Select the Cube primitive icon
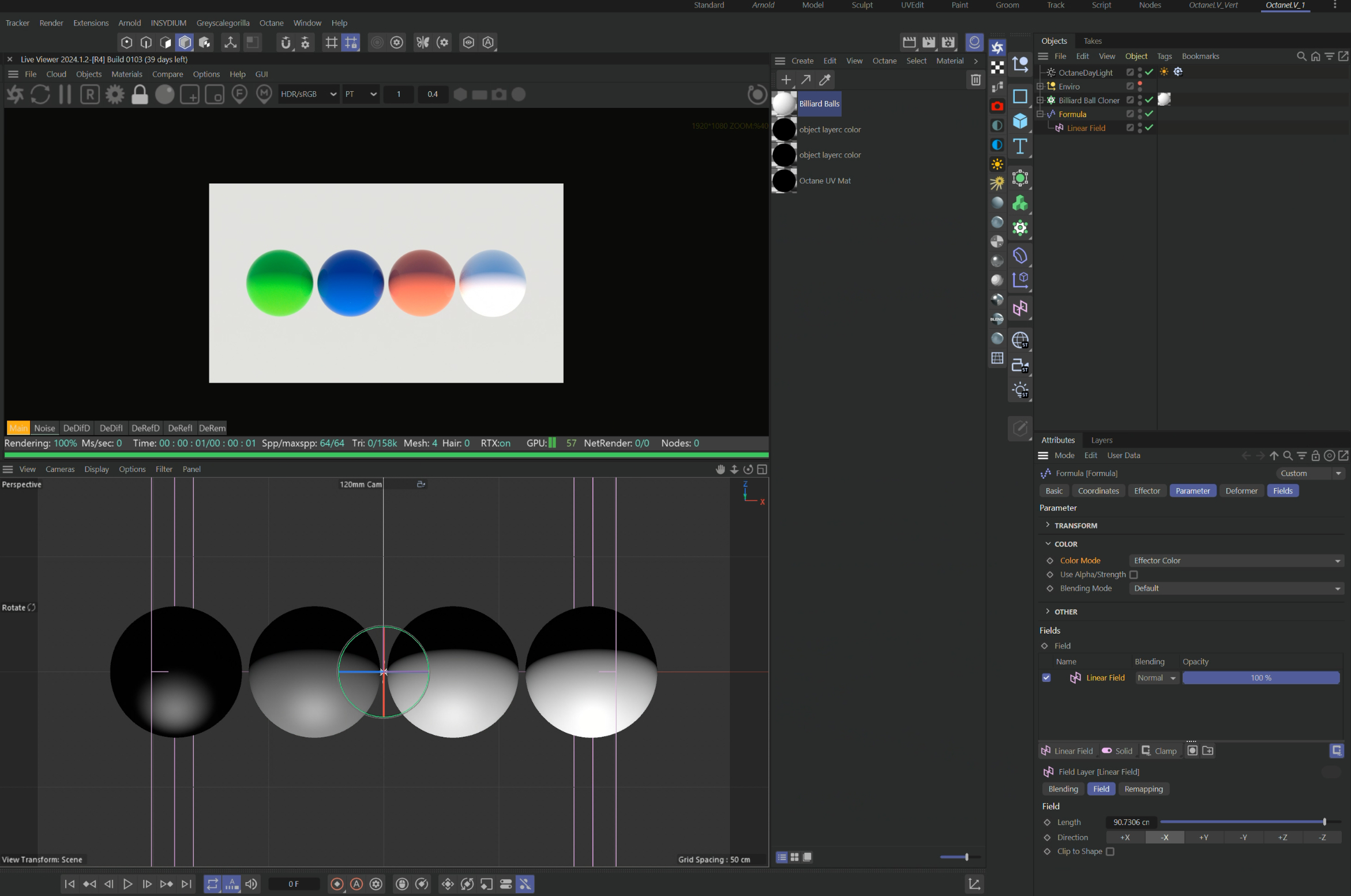 1020,121
